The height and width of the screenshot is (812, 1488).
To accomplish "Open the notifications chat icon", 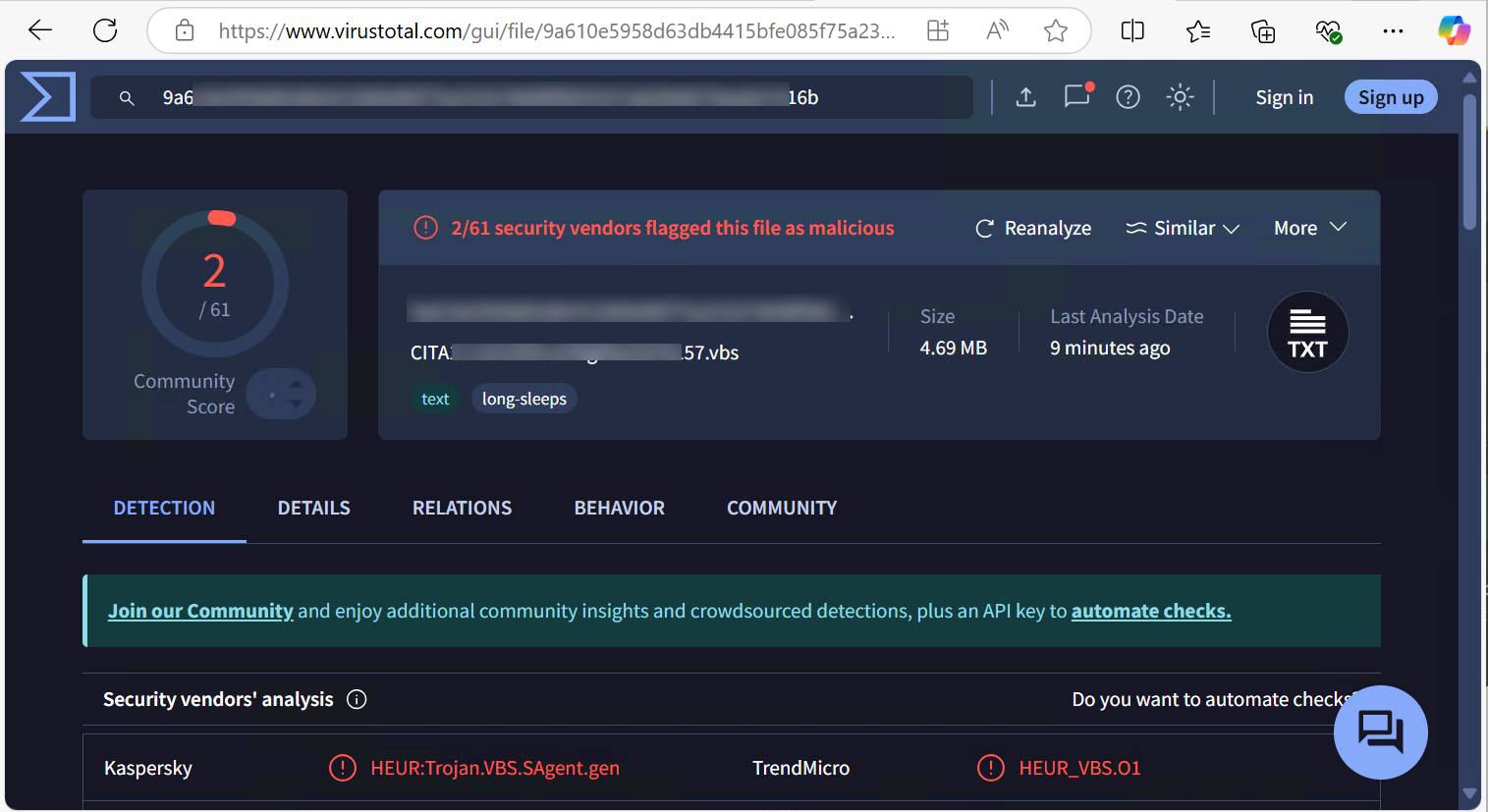I will point(1076,97).
